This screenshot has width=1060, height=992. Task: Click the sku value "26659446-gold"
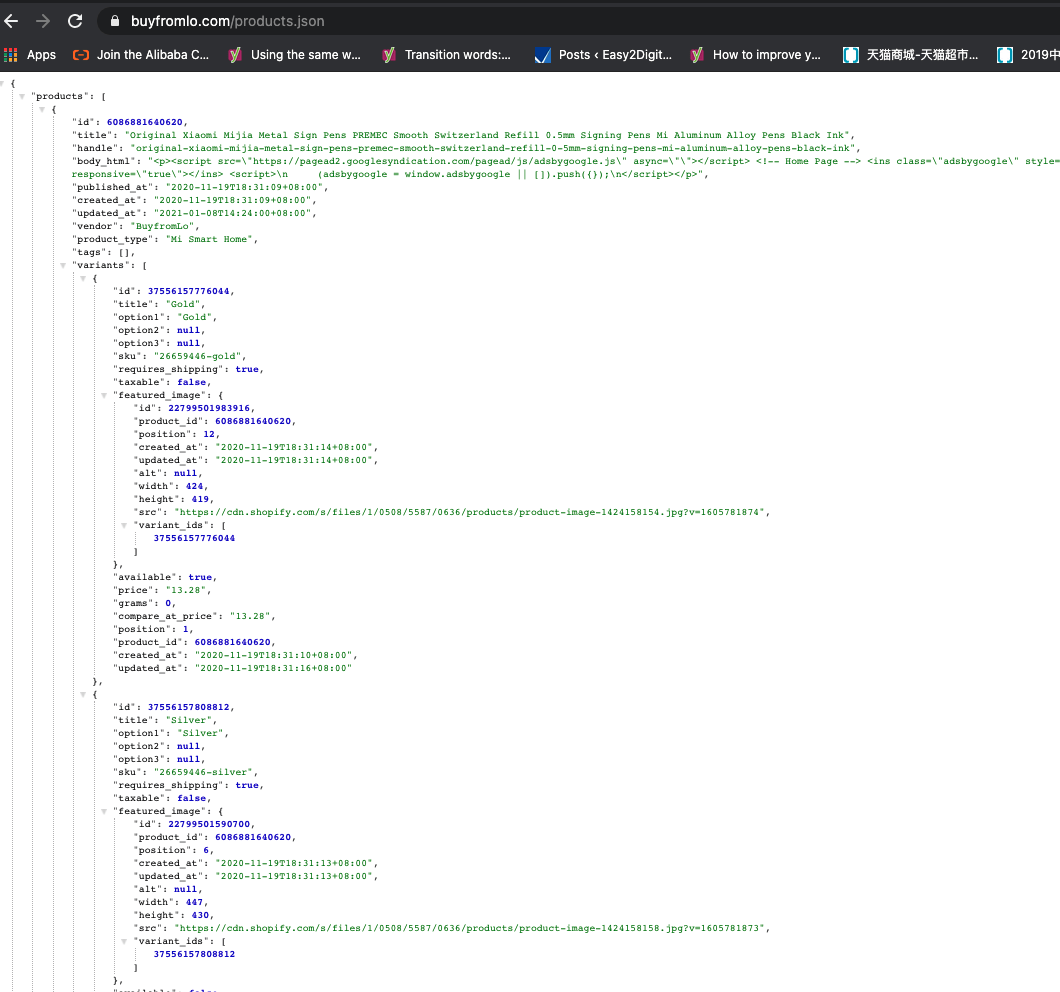point(197,356)
